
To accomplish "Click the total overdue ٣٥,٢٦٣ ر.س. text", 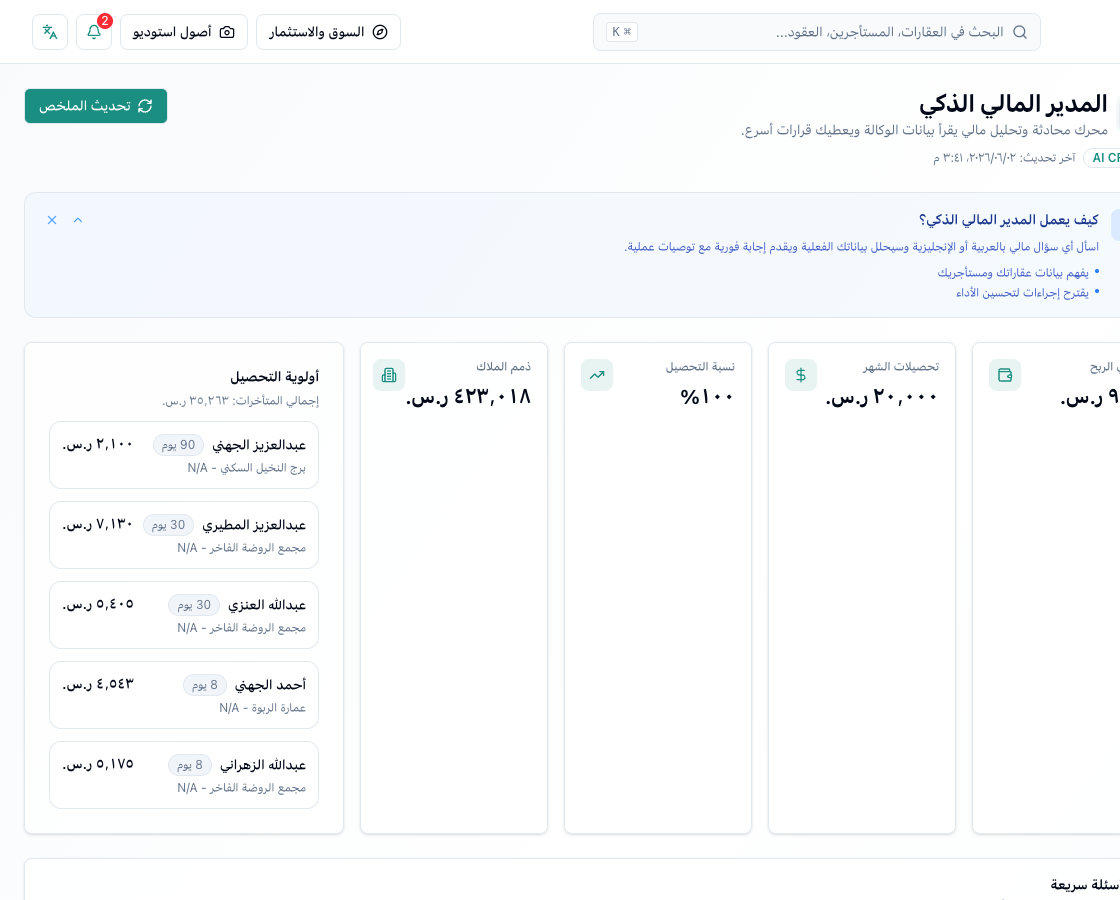I will [x=240, y=401].
